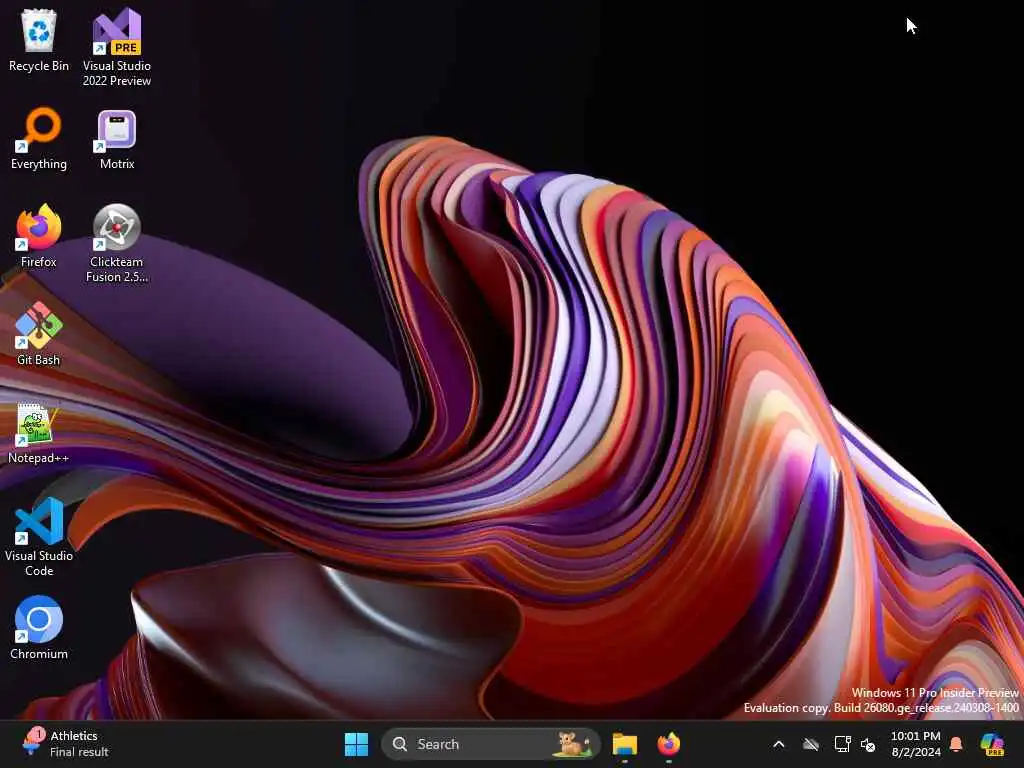
Task: Select the Motrix desktop shortcut
Action: click(x=117, y=138)
